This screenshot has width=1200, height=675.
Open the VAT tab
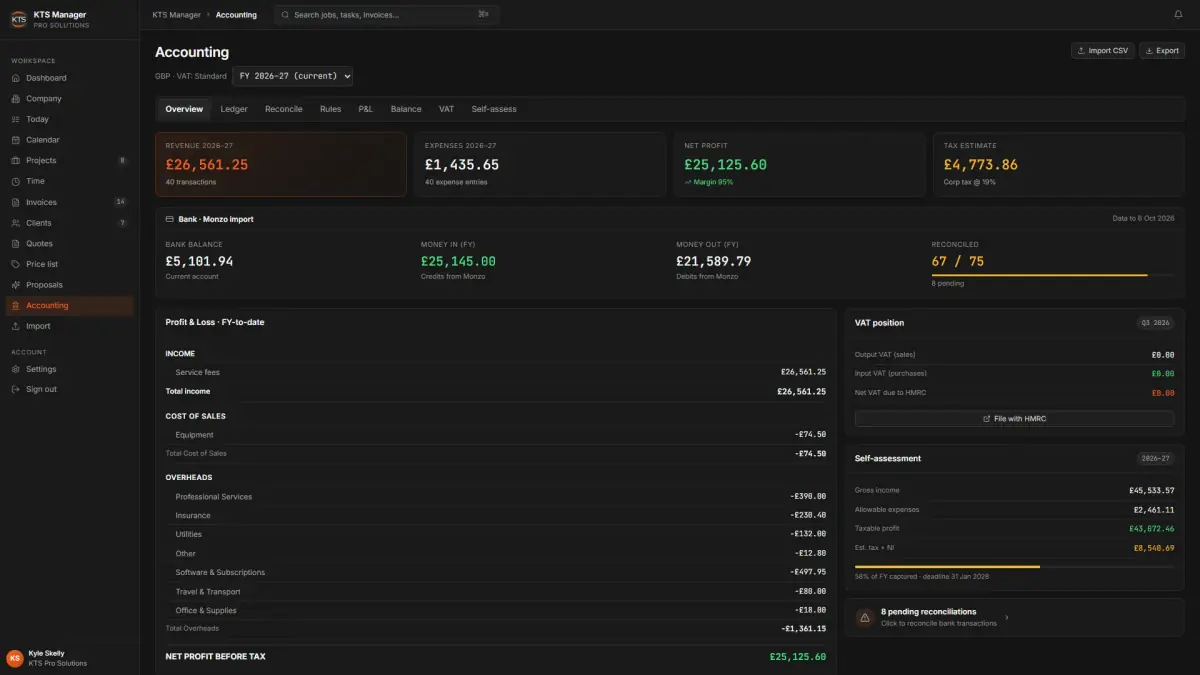pos(446,109)
